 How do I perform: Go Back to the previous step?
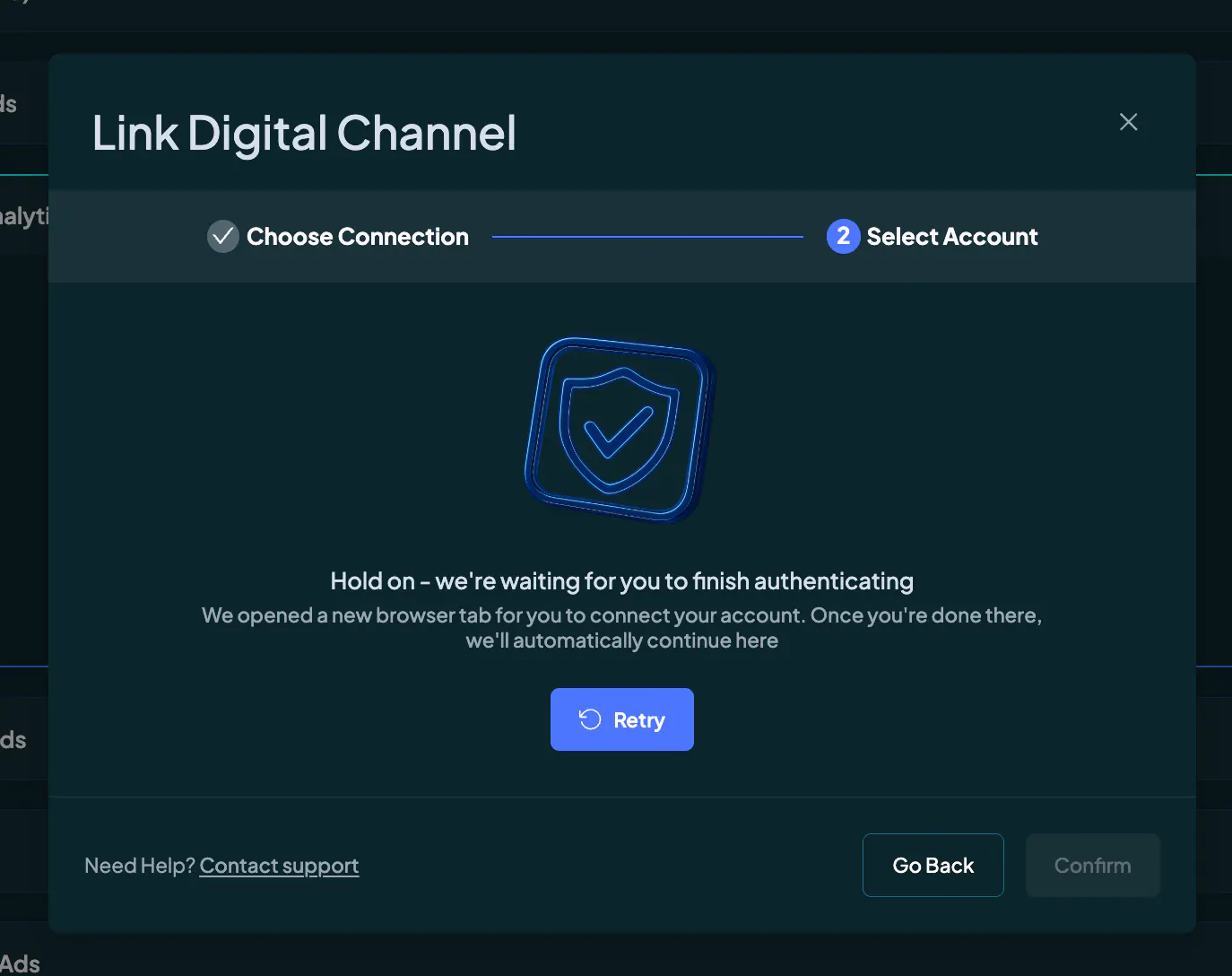(933, 865)
